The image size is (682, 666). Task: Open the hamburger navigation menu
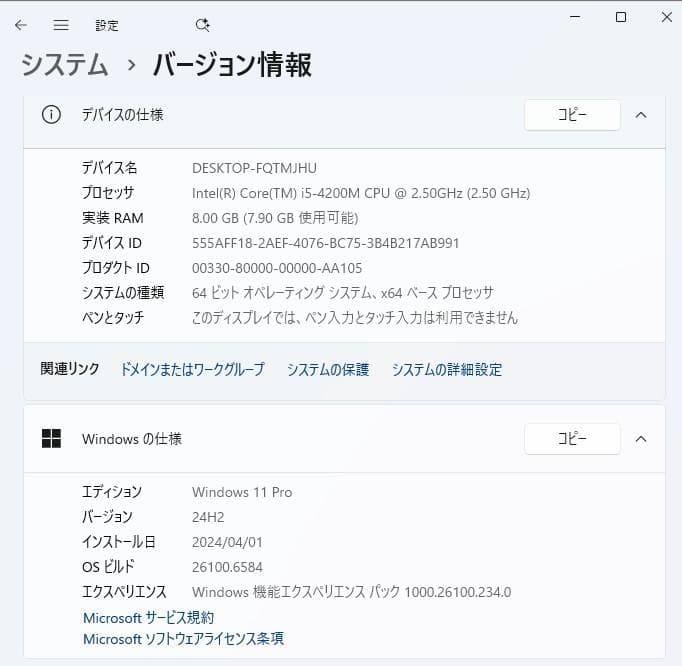pos(61,25)
